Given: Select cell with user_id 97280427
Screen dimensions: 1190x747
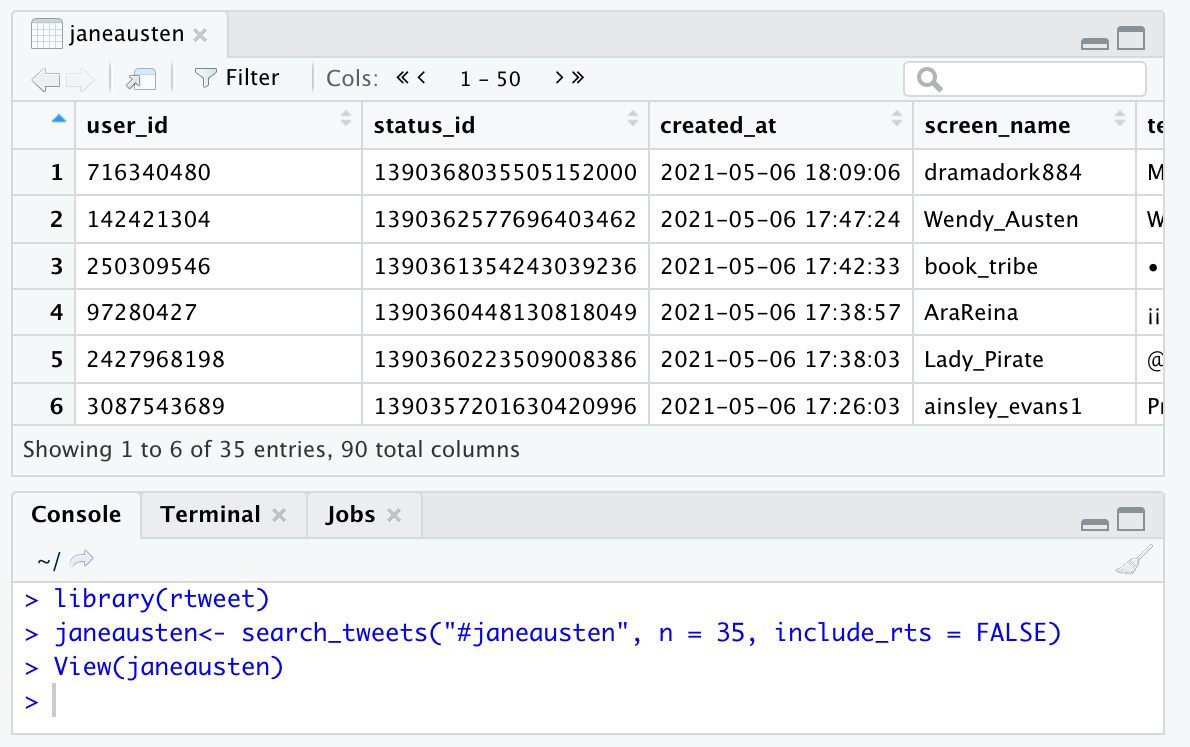Looking at the screenshot, I should (x=219, y=313).
